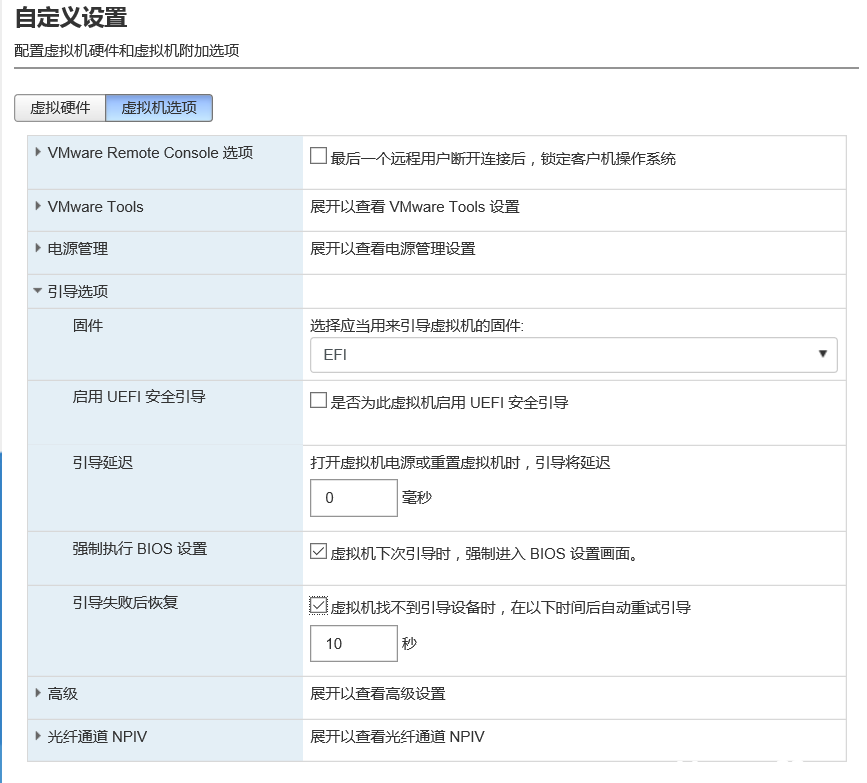Select the 虚拟机选项 tab

[x=158, y=108]
